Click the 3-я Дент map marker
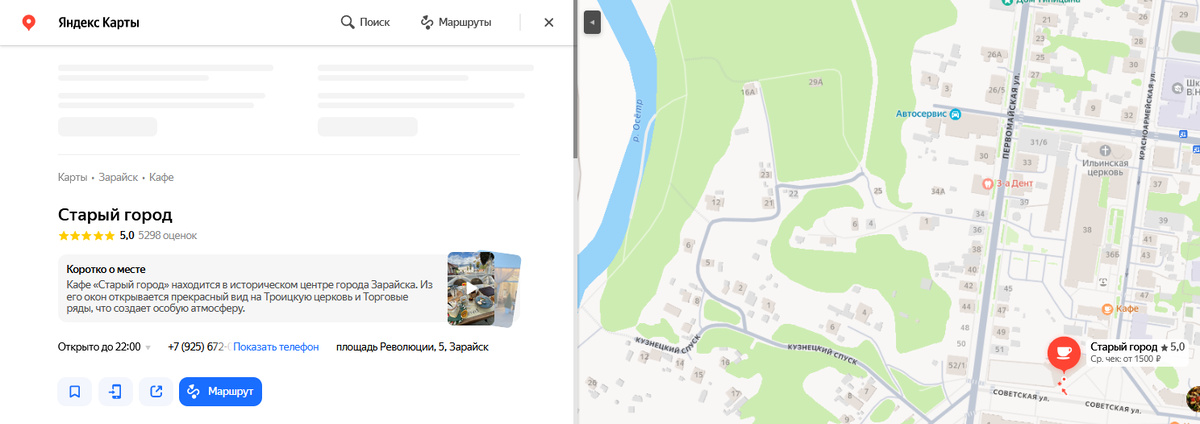The height and width of the screenshot is (424, 1200). pyautogui.click(x=989, y=184)
